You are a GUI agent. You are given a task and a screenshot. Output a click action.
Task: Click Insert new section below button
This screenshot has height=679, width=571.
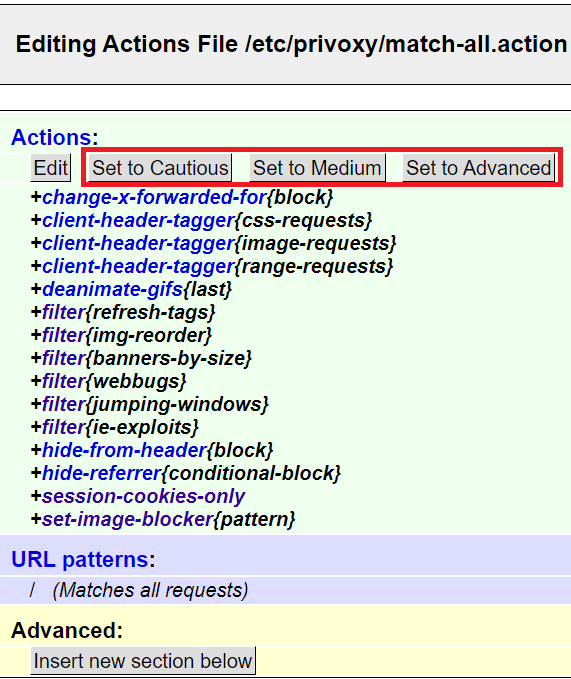click(x=143, y=661)
